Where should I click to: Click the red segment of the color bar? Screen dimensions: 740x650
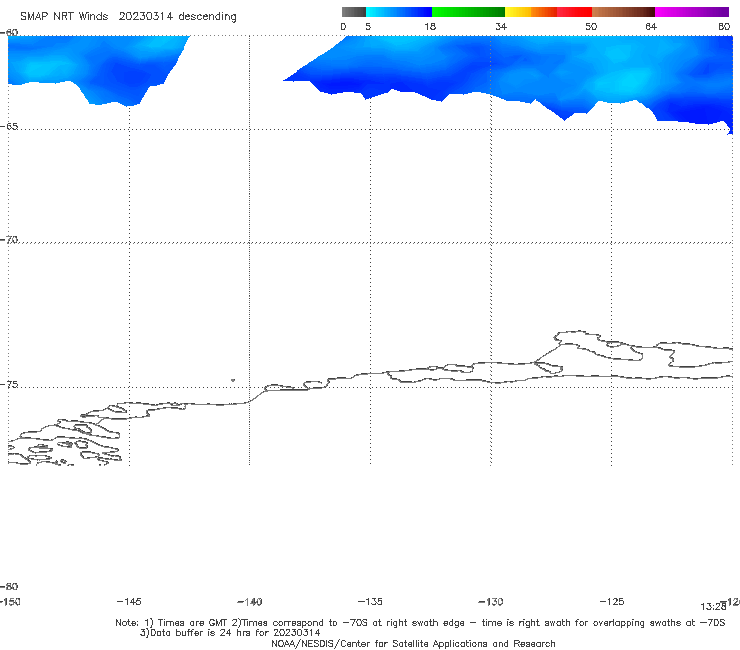[x=574, y=12]
